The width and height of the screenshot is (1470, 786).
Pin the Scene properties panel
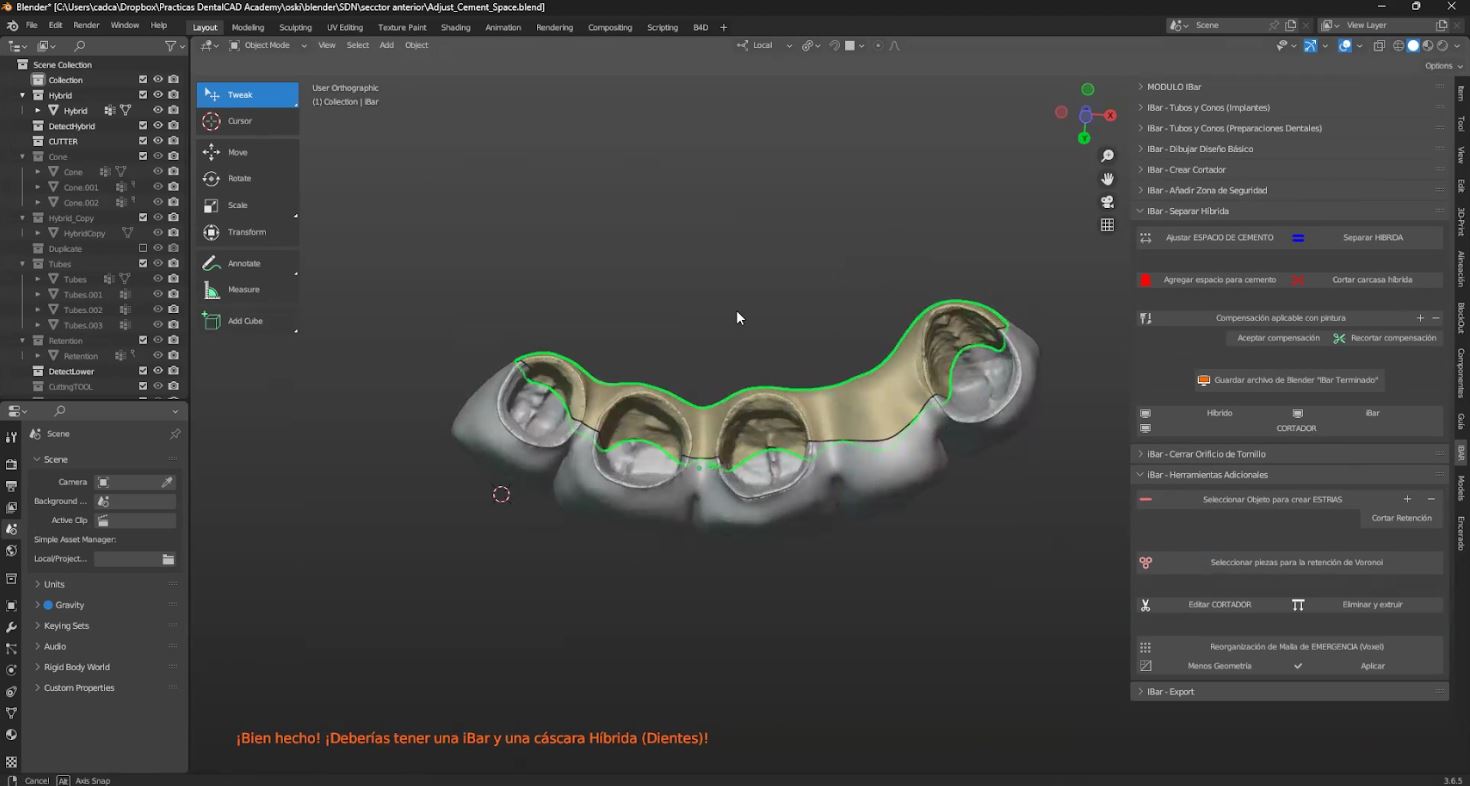(175, 434)
